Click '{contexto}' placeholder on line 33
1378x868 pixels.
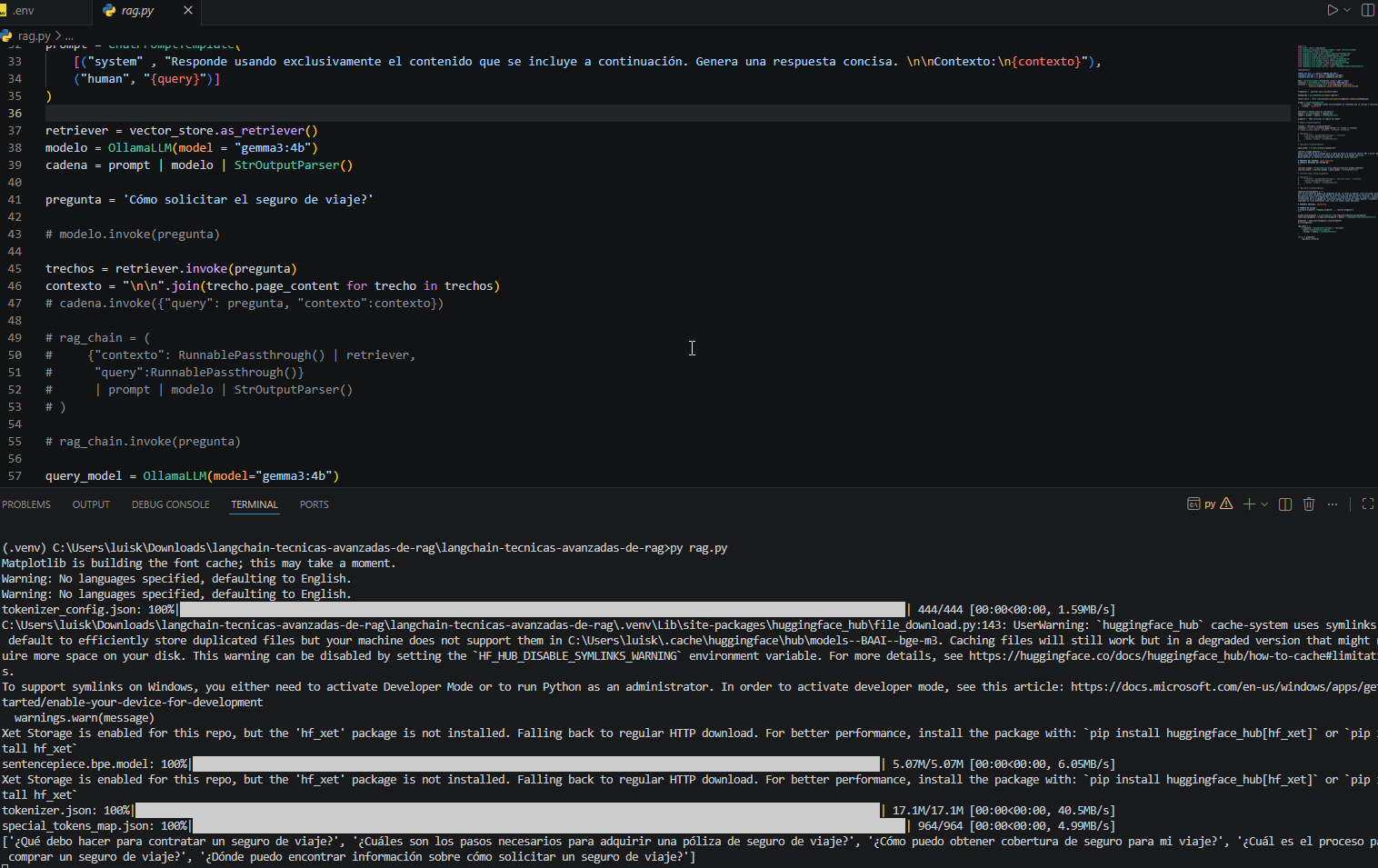point(1048,62)
